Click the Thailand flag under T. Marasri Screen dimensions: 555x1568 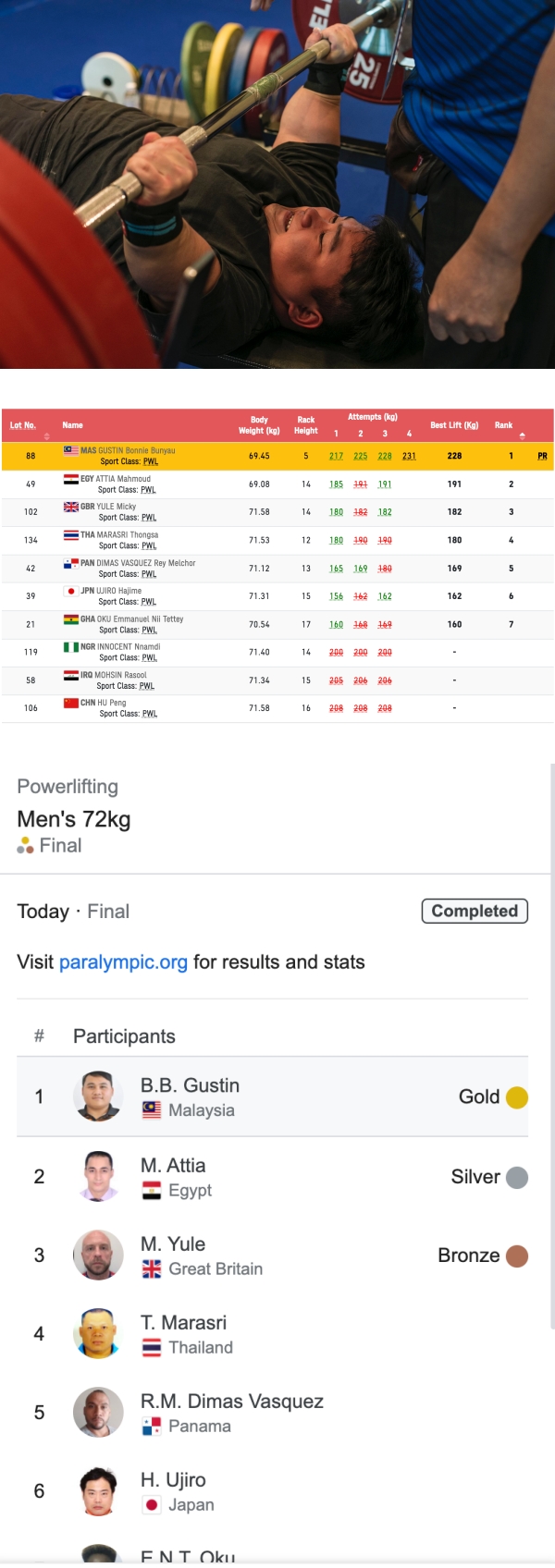[x=152, y=1348]
